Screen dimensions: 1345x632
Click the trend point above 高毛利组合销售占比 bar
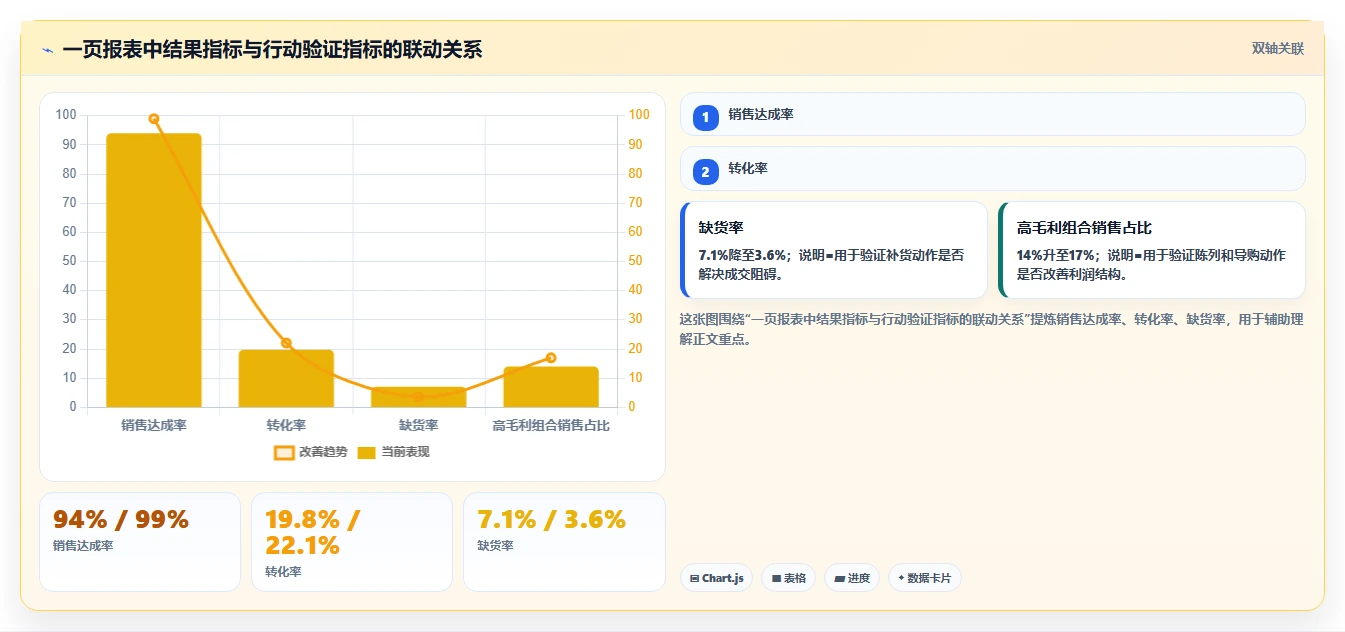[551, 358]
